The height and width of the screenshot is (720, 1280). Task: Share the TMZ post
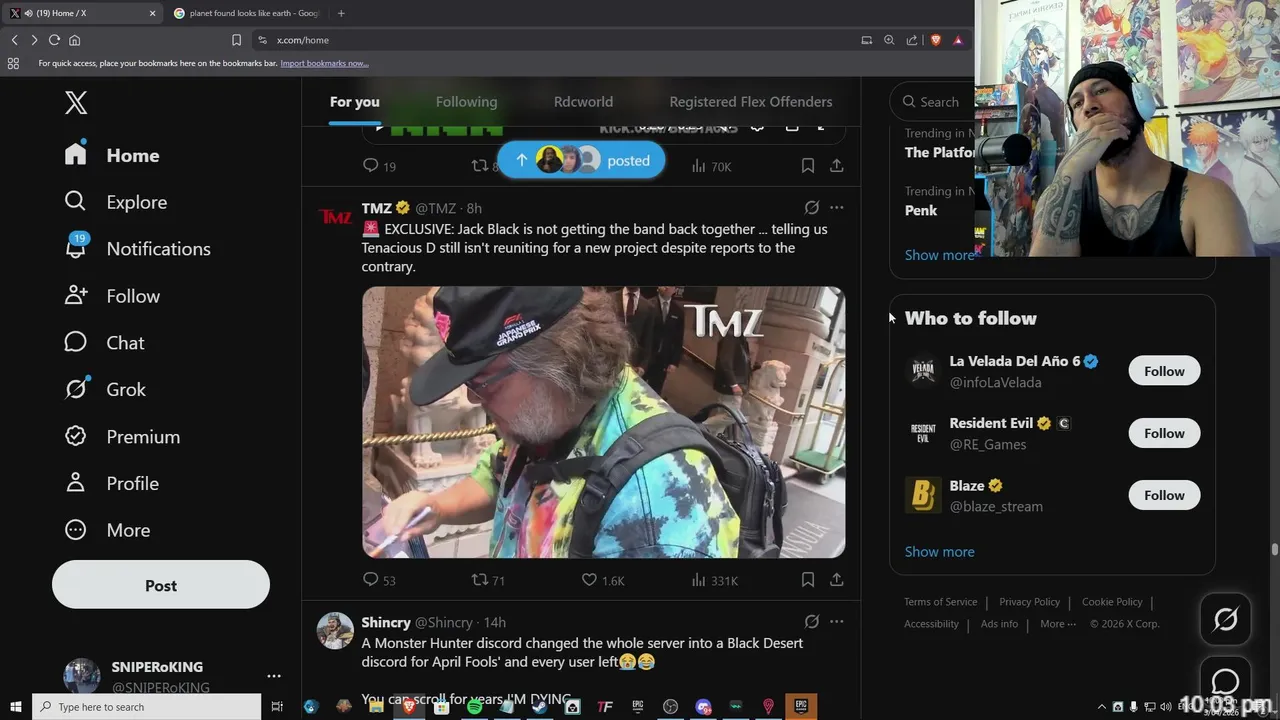click(x=837, y=580)
